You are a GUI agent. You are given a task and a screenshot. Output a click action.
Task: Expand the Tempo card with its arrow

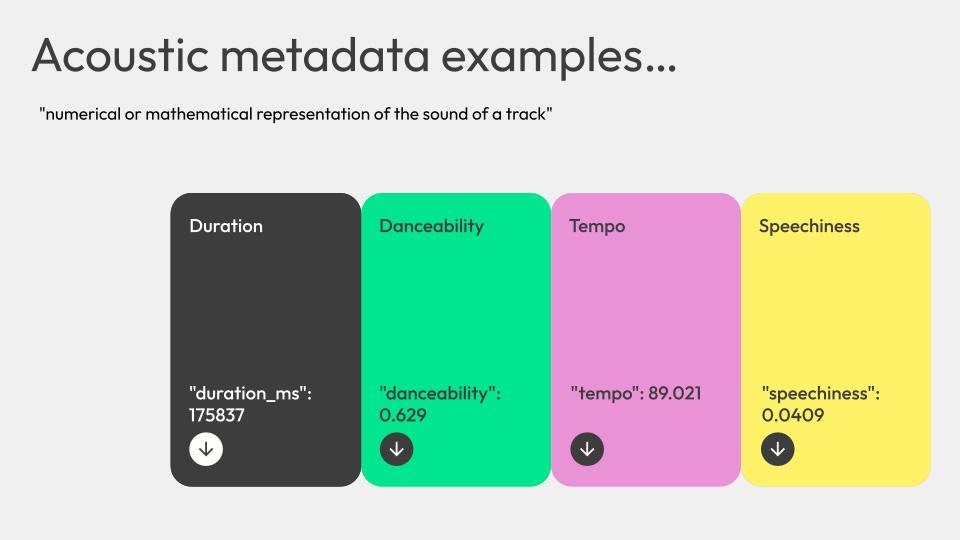(x=587, y=449)
